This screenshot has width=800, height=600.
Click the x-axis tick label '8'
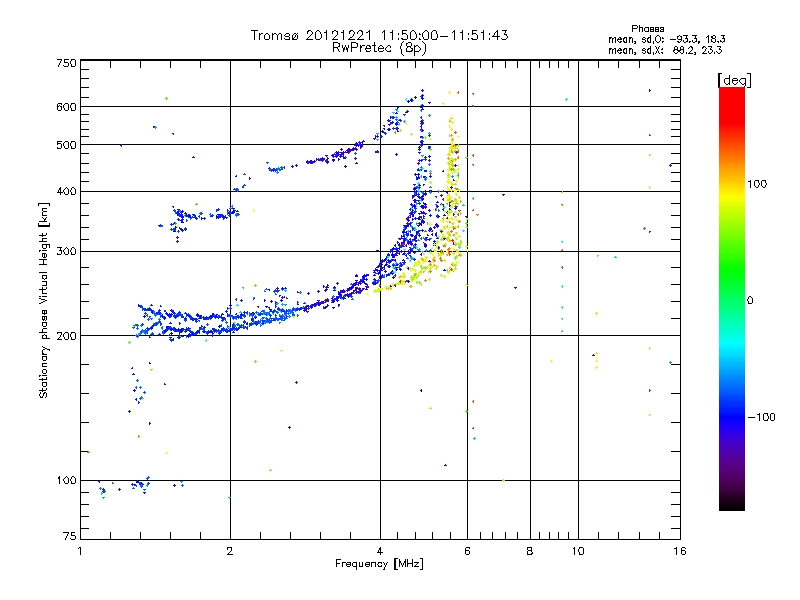530,551
